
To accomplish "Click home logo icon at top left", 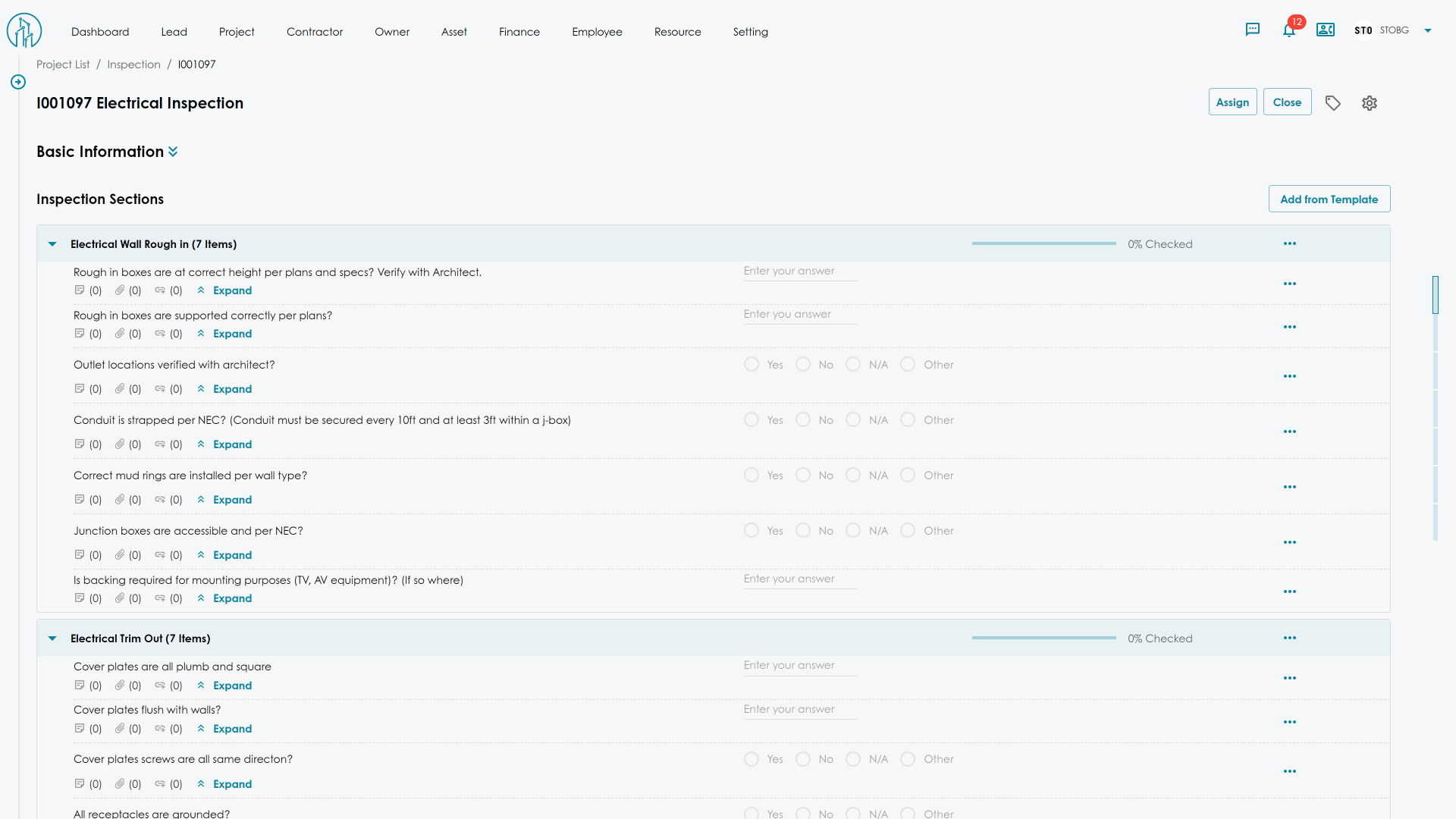I will pyautogui.click(x=24, y=31).
